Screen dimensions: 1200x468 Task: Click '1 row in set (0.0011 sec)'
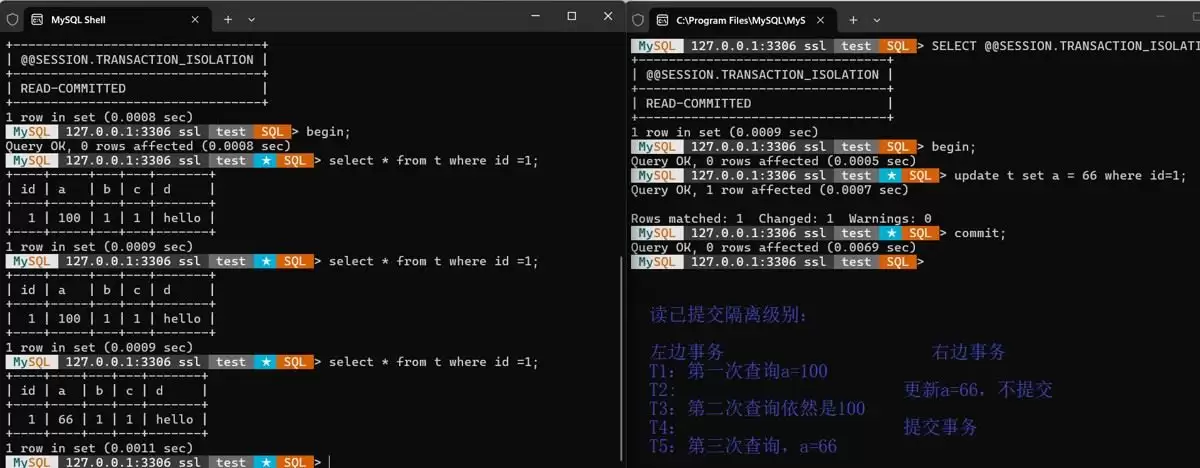coord(99,448)
